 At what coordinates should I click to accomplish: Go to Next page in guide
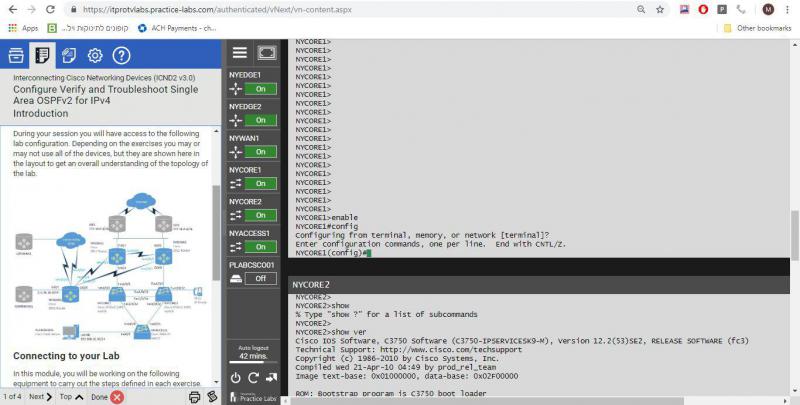click(36, 397)
